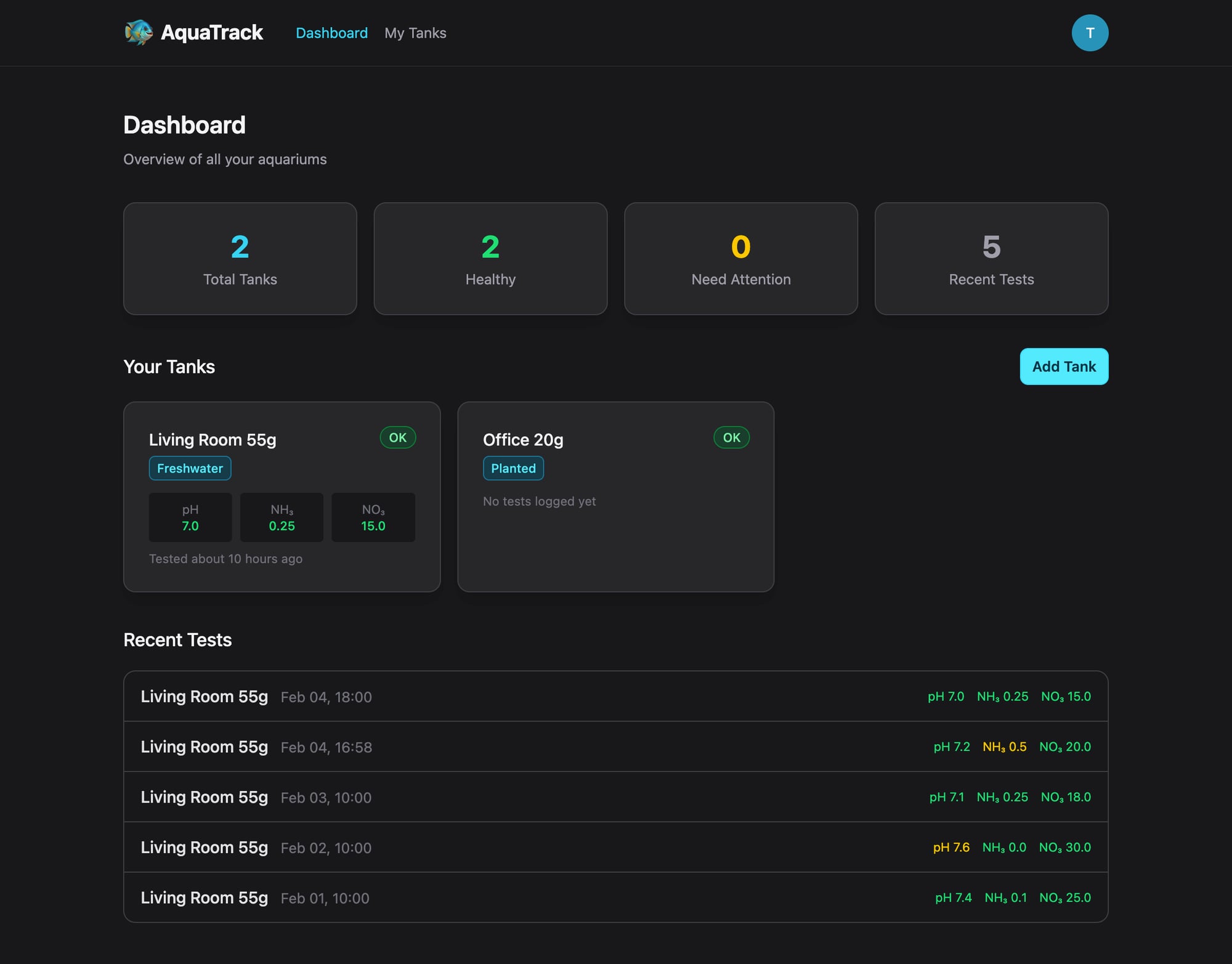Click the yellow NH₃ 0.5 value in recent tests

(x=1004, y=747)
